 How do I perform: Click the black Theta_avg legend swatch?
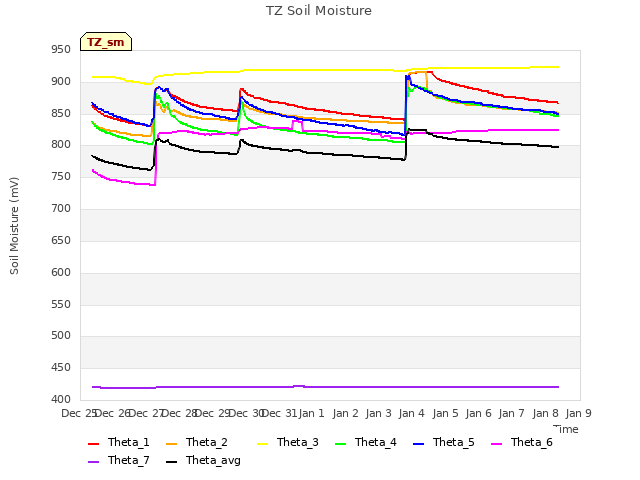tap(171, 462)
